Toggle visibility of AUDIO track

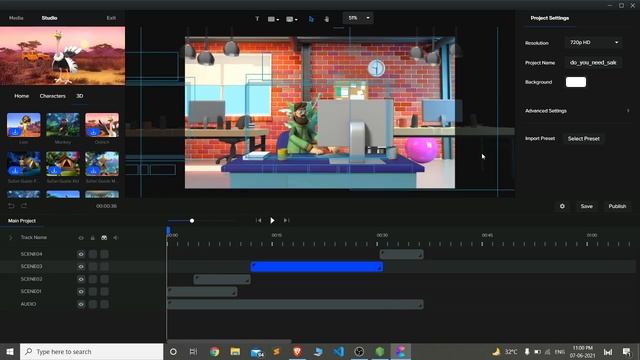[x=81, y=304]
